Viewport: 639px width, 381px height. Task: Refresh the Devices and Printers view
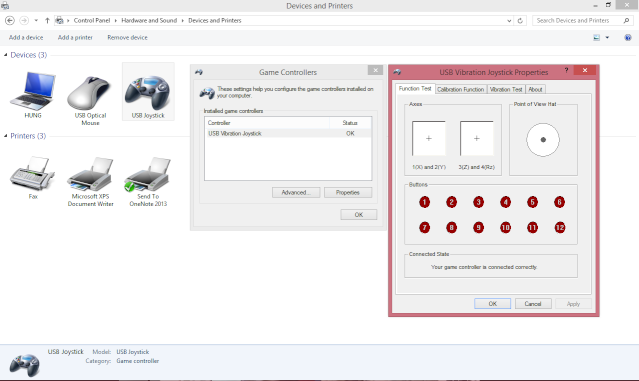pos(520,20)
